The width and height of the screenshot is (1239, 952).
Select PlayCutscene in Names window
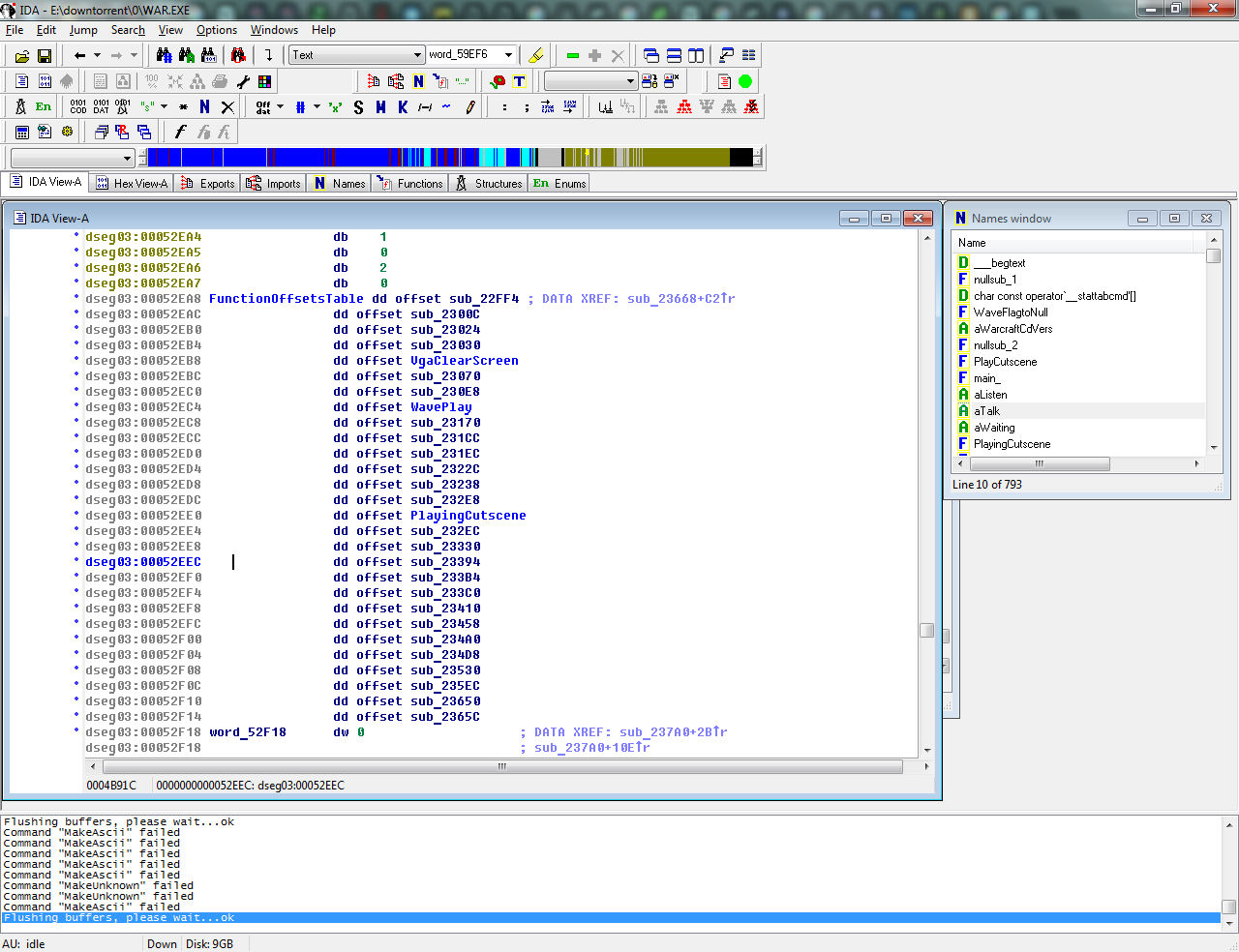[1005, 362]
